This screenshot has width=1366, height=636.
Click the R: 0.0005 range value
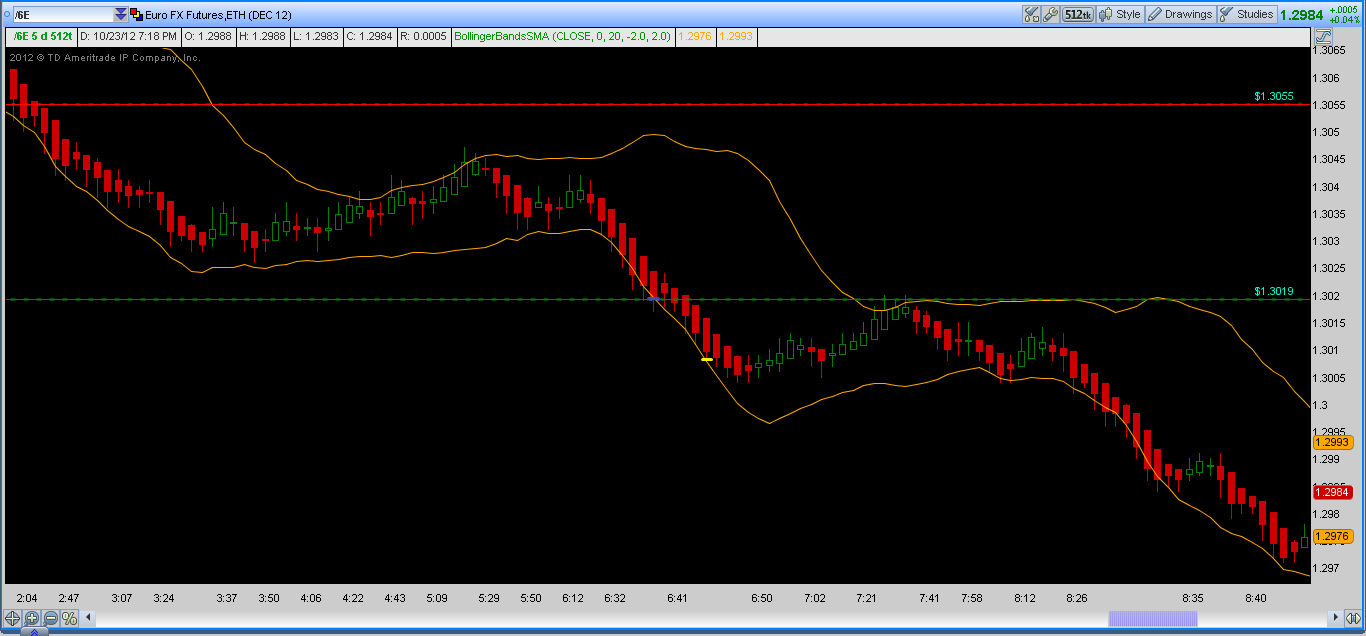point(423,36)
